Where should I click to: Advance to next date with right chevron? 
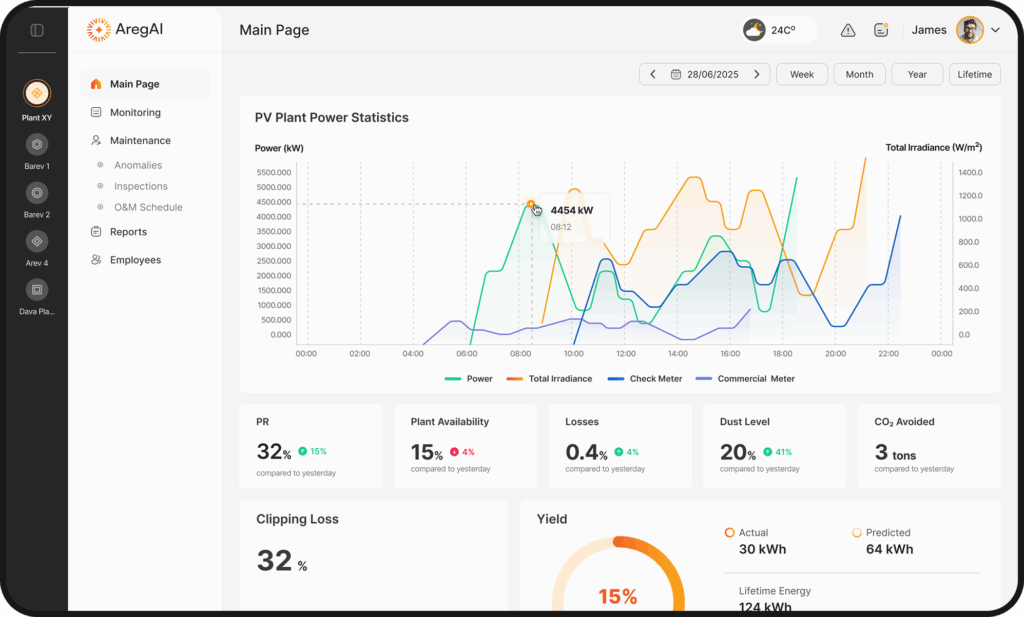pyautogui.click(x=757, y=74)
